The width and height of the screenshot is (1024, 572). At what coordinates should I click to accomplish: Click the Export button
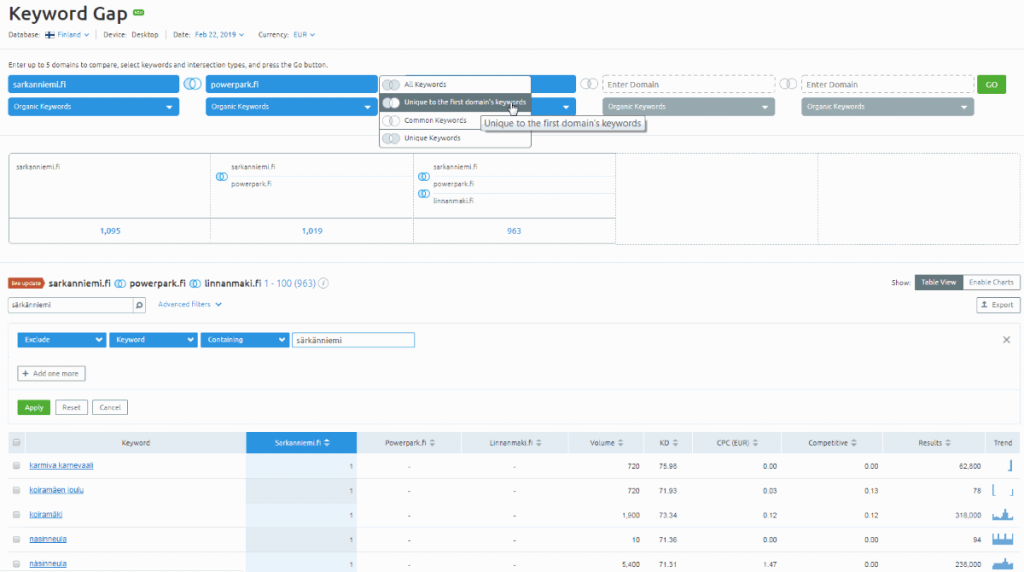pos(997,305)
